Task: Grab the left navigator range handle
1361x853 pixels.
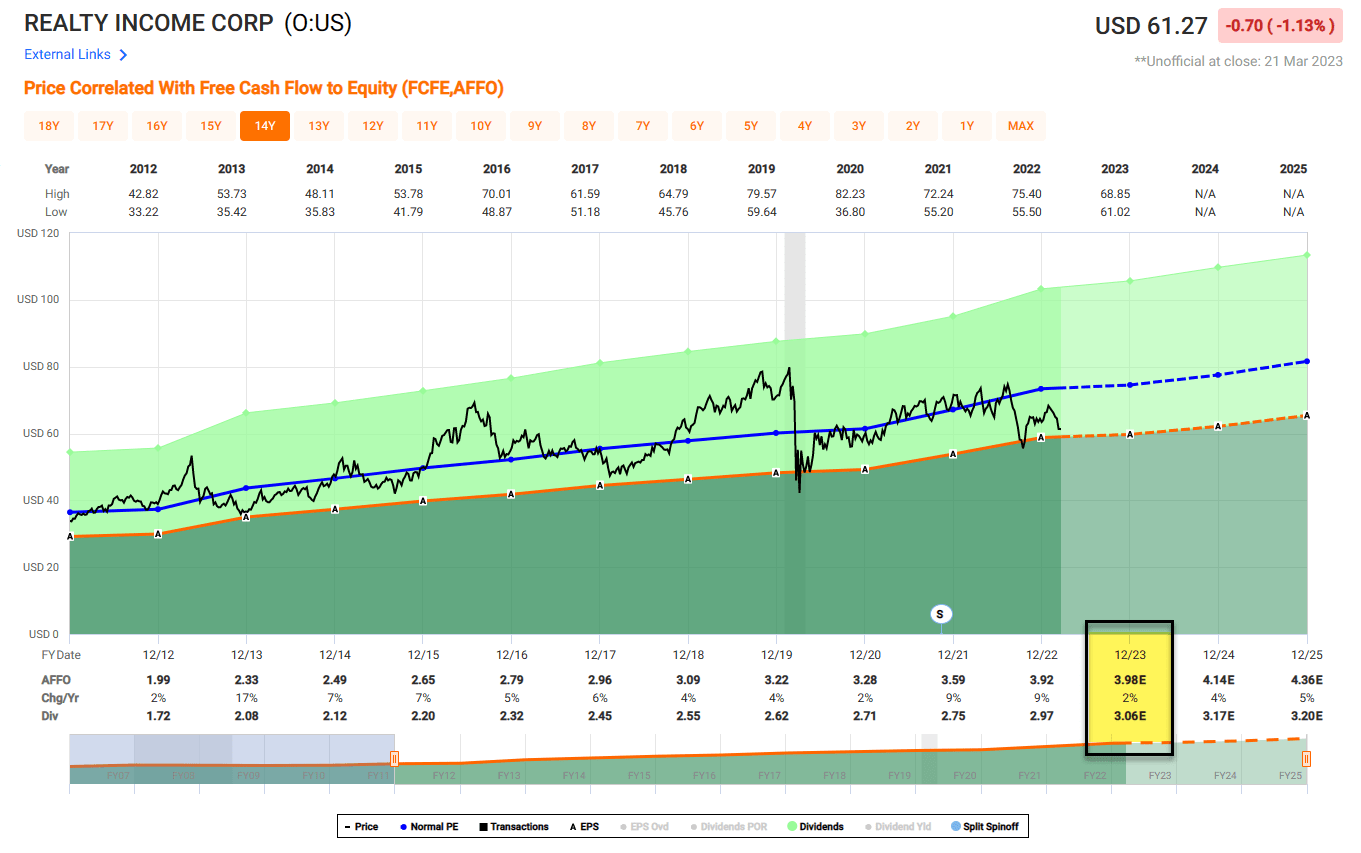Action: [394, 759]
